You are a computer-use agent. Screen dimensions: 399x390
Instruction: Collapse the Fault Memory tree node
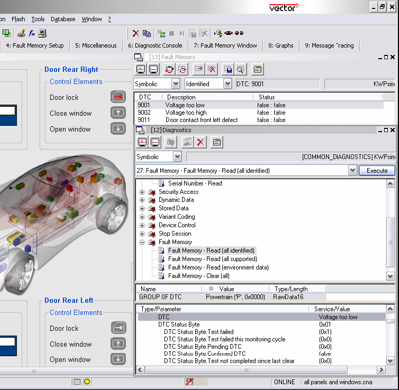142,242
